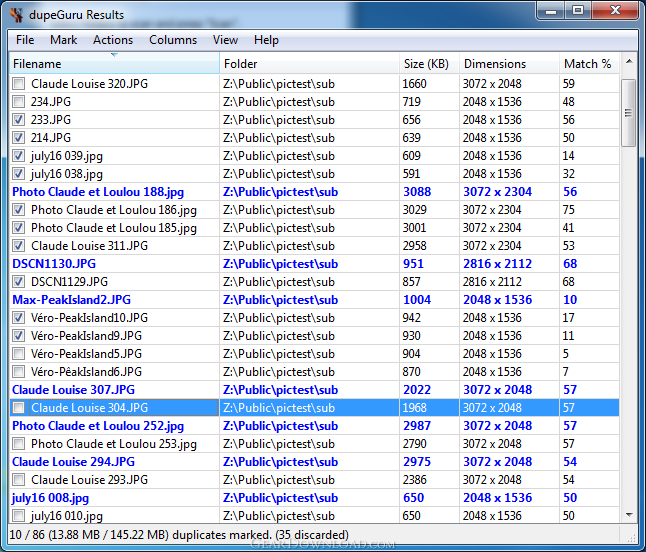Click the dupeGuru app icon in title bar
The height and width of the screenshot is (552, 646).
tap(16, 14)
